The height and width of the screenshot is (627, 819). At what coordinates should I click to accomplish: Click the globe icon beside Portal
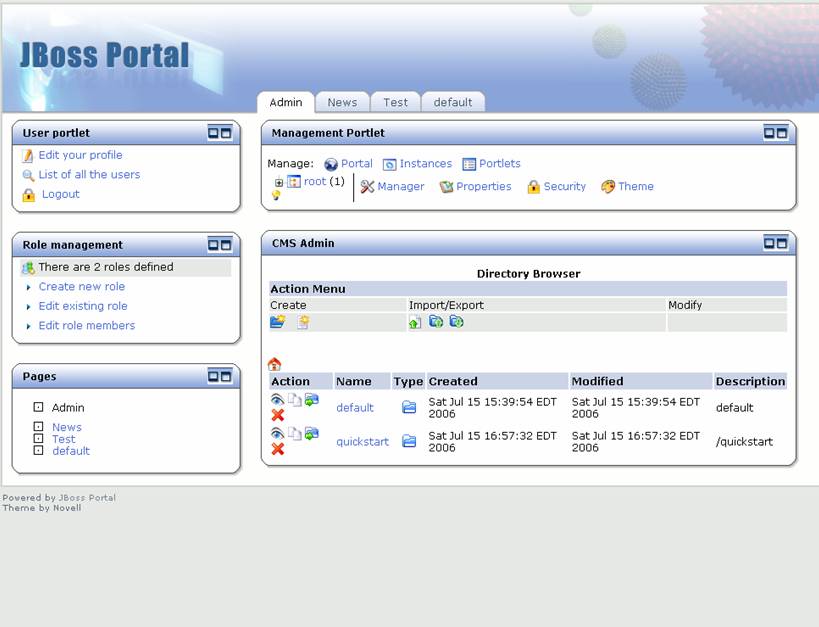[331, 165]
